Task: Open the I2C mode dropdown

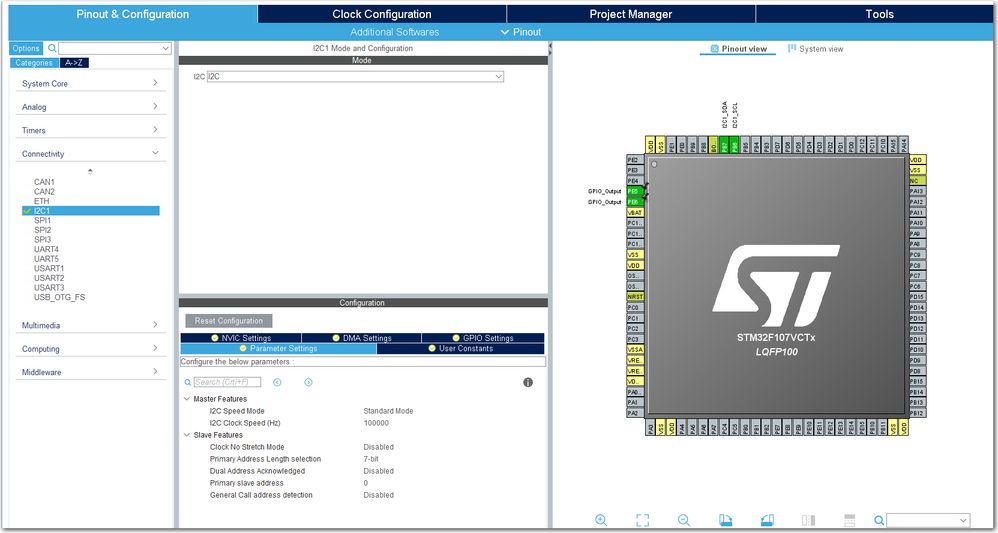Action: pos(355,76)
